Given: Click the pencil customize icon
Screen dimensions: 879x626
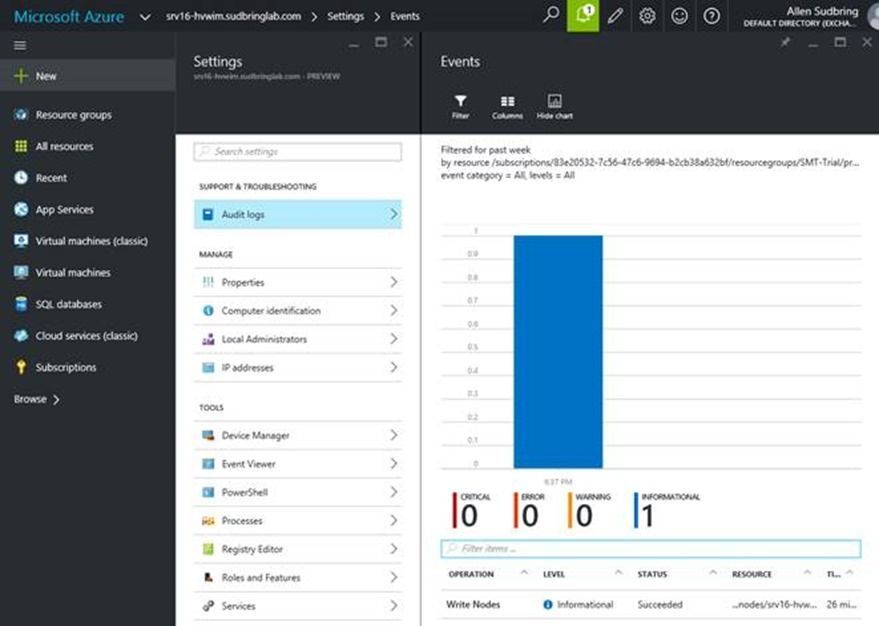Looking at the screenshot, I should 615,16.
